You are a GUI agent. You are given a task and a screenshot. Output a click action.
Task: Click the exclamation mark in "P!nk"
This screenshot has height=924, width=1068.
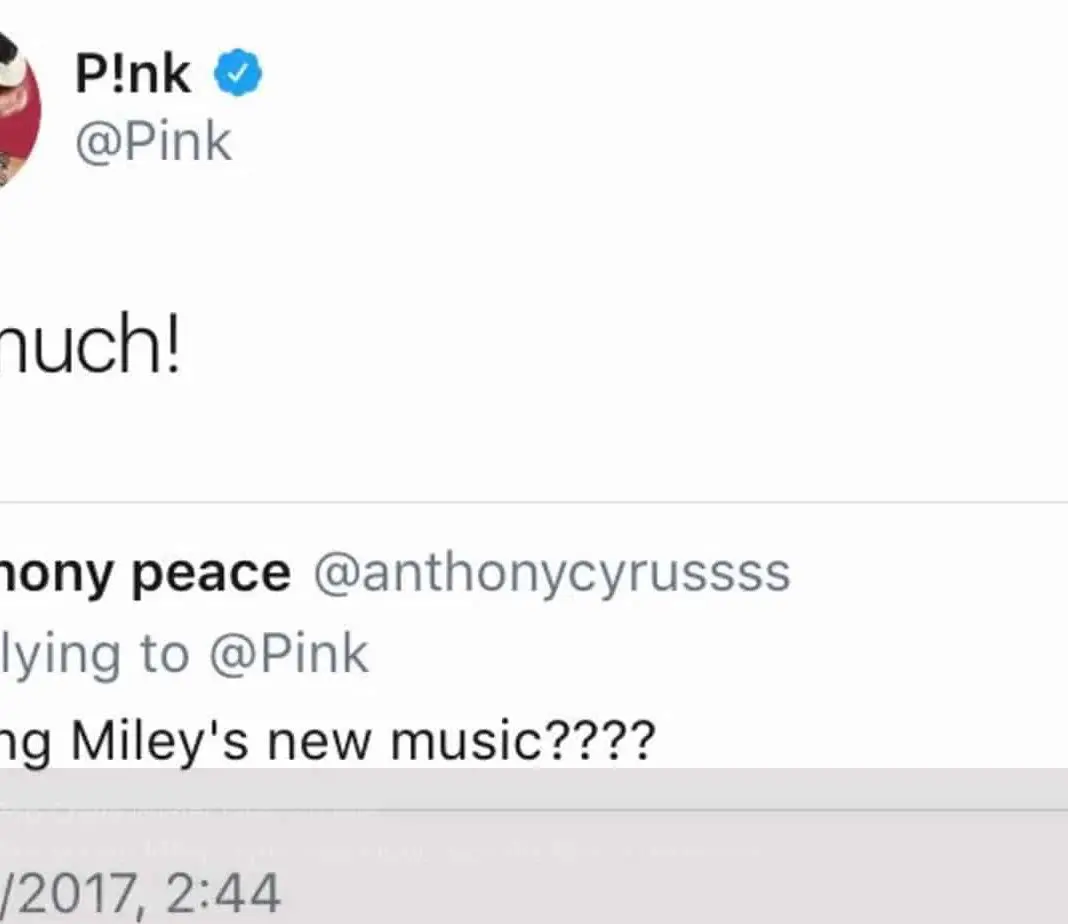point(114,74)
